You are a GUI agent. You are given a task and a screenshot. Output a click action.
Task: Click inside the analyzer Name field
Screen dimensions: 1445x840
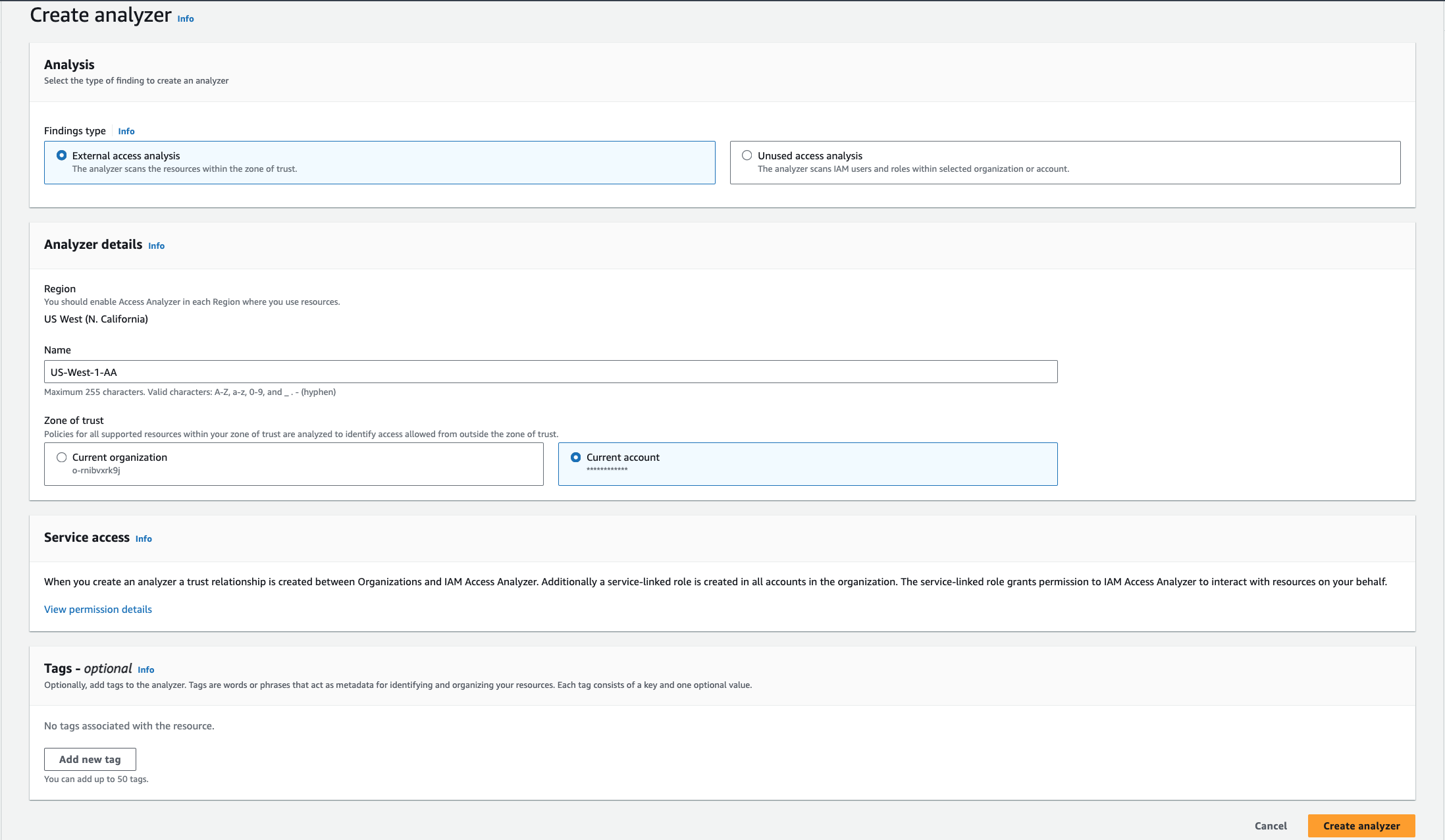pyautogui.click(x=550, y=371)
